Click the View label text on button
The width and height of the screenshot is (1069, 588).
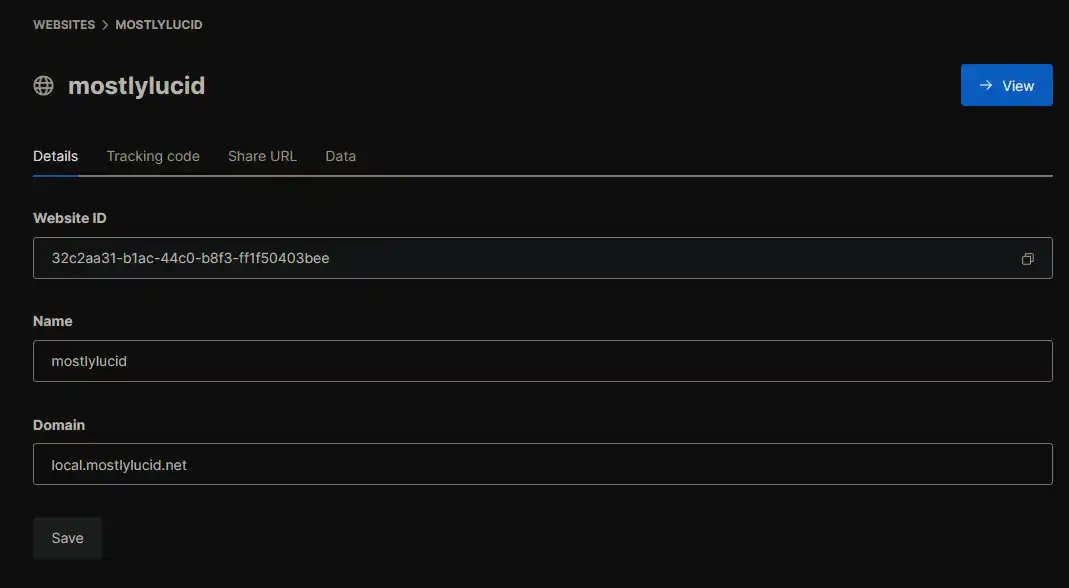point(1018,86)
